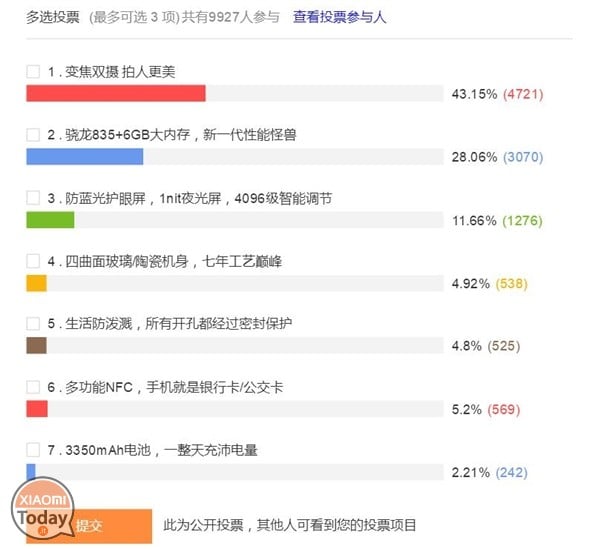Click the vote count (3070)
This screenshot has width=600, height=551.
tap(523, 157)
